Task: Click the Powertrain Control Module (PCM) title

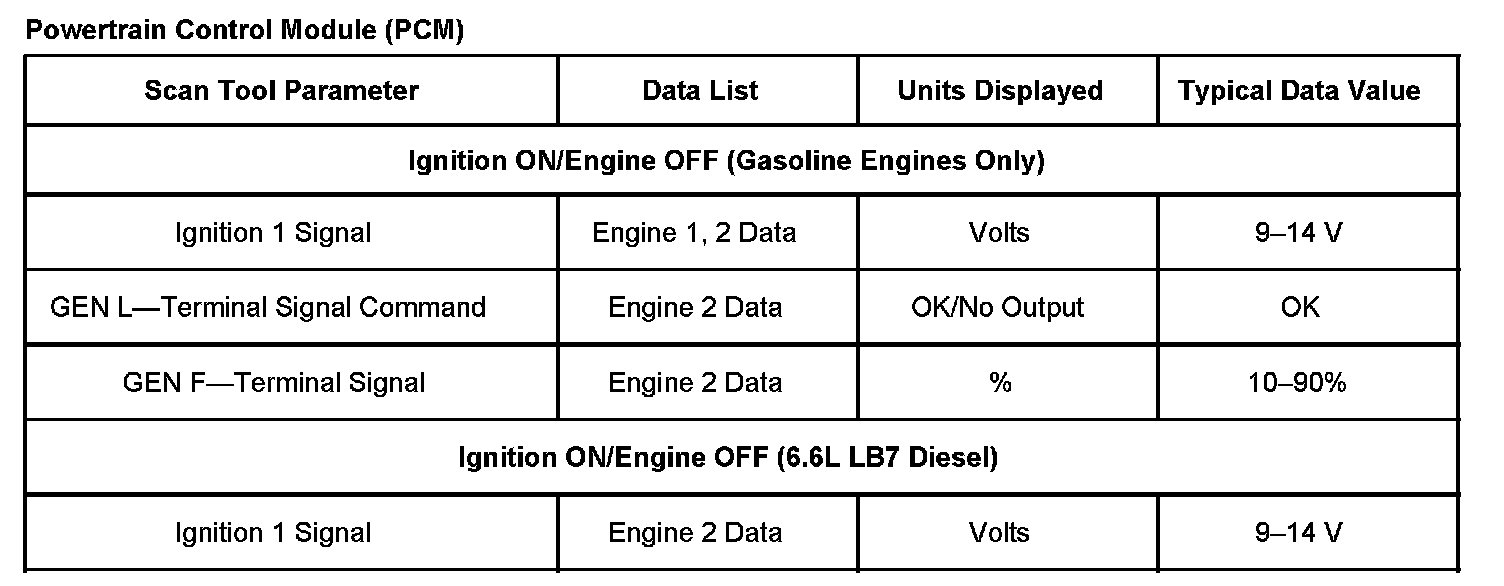Action: pyautogui.click(x=245, y=30)
